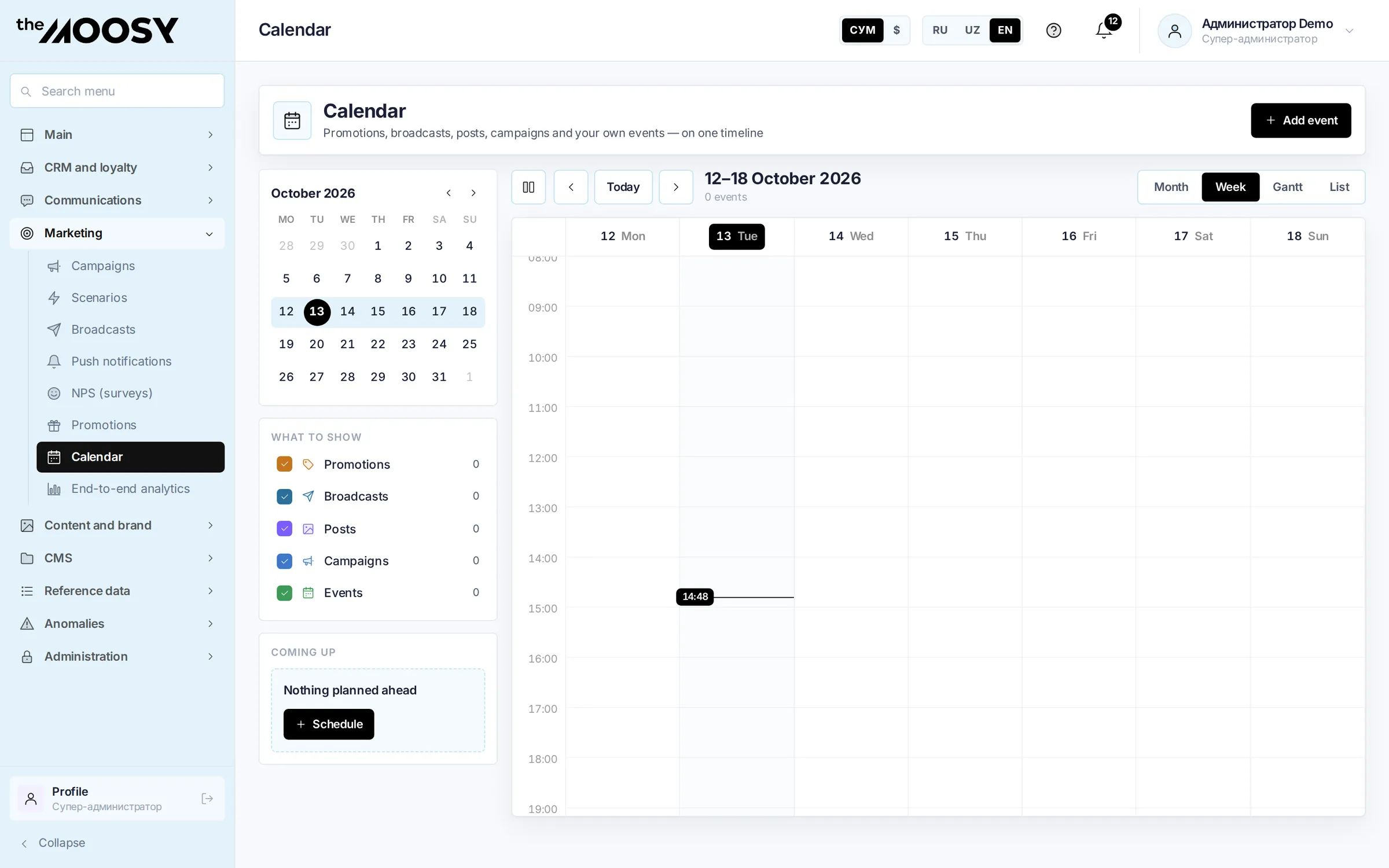
Task: Click the user avatar icon in header
Action: pos(1174,31)
